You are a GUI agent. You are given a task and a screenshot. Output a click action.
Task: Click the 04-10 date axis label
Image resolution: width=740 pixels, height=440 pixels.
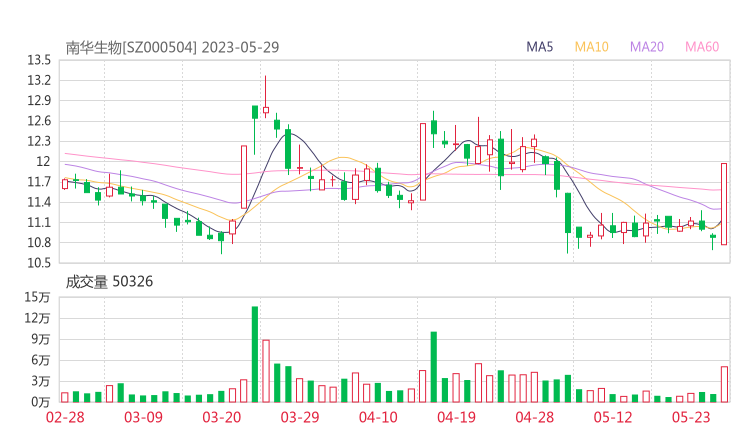coord(378,417)
